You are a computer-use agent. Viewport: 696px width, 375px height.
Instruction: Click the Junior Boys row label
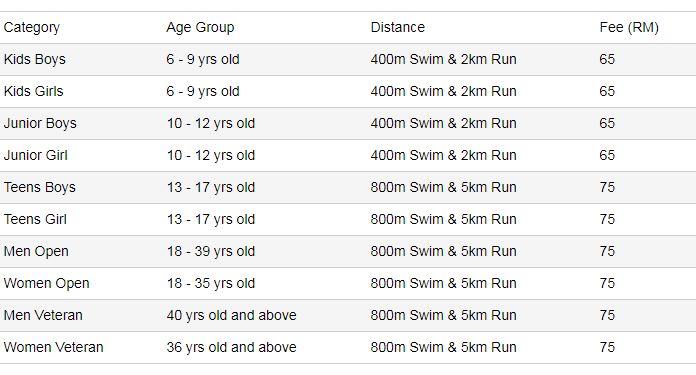[40, 123]
